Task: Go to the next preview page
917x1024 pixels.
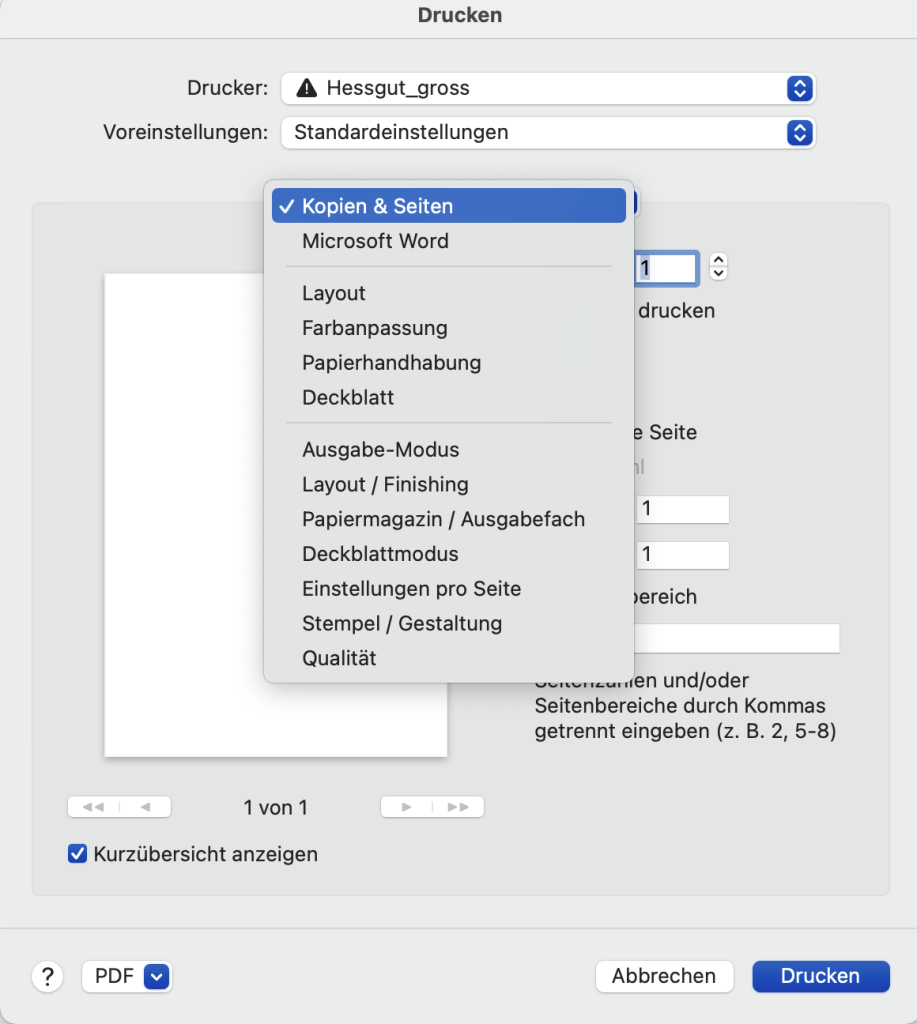Action: point(407,807)
